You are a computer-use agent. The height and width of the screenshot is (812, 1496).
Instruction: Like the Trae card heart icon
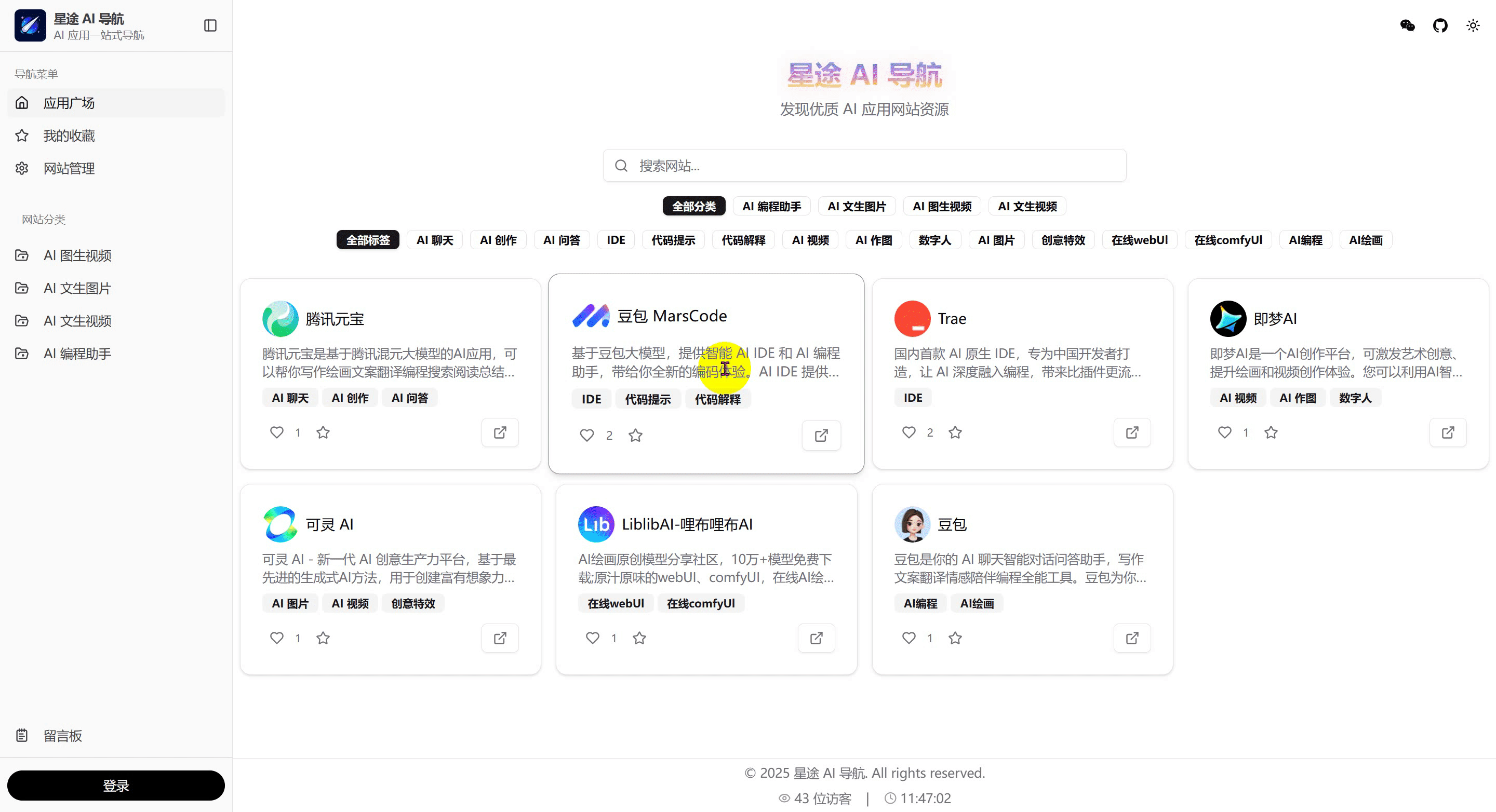(x=909, y=432)
